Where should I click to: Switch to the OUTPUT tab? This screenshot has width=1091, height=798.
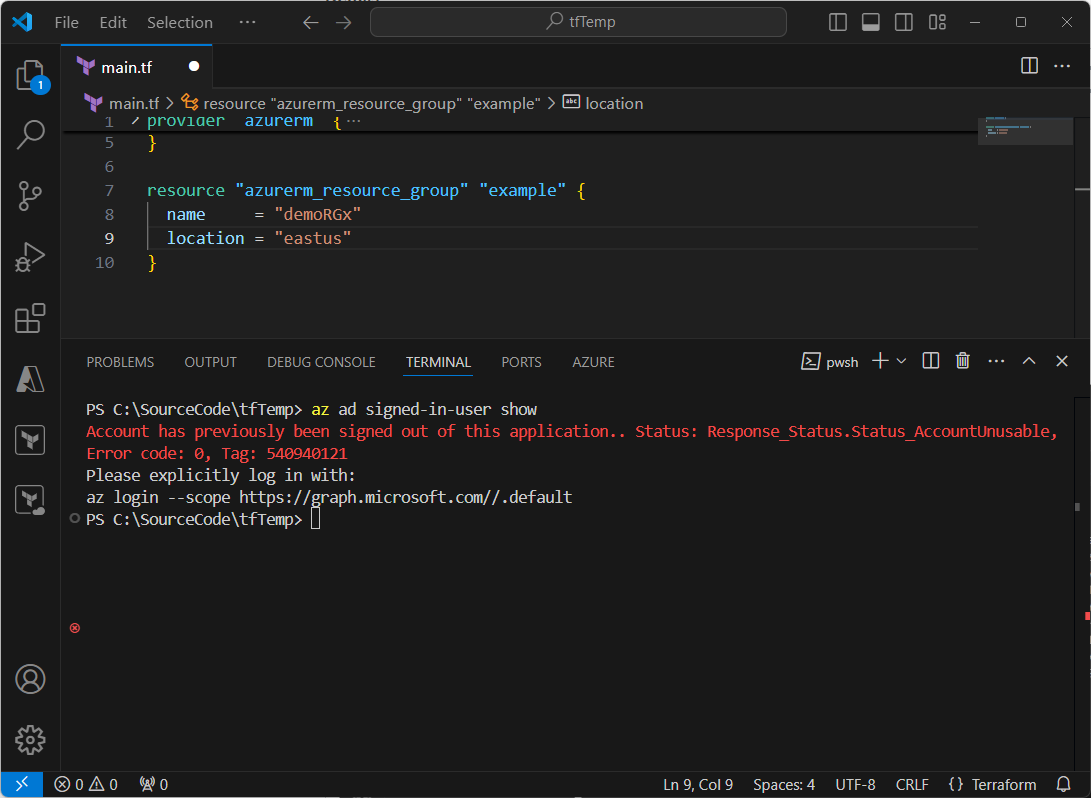[x=210, y=362]
